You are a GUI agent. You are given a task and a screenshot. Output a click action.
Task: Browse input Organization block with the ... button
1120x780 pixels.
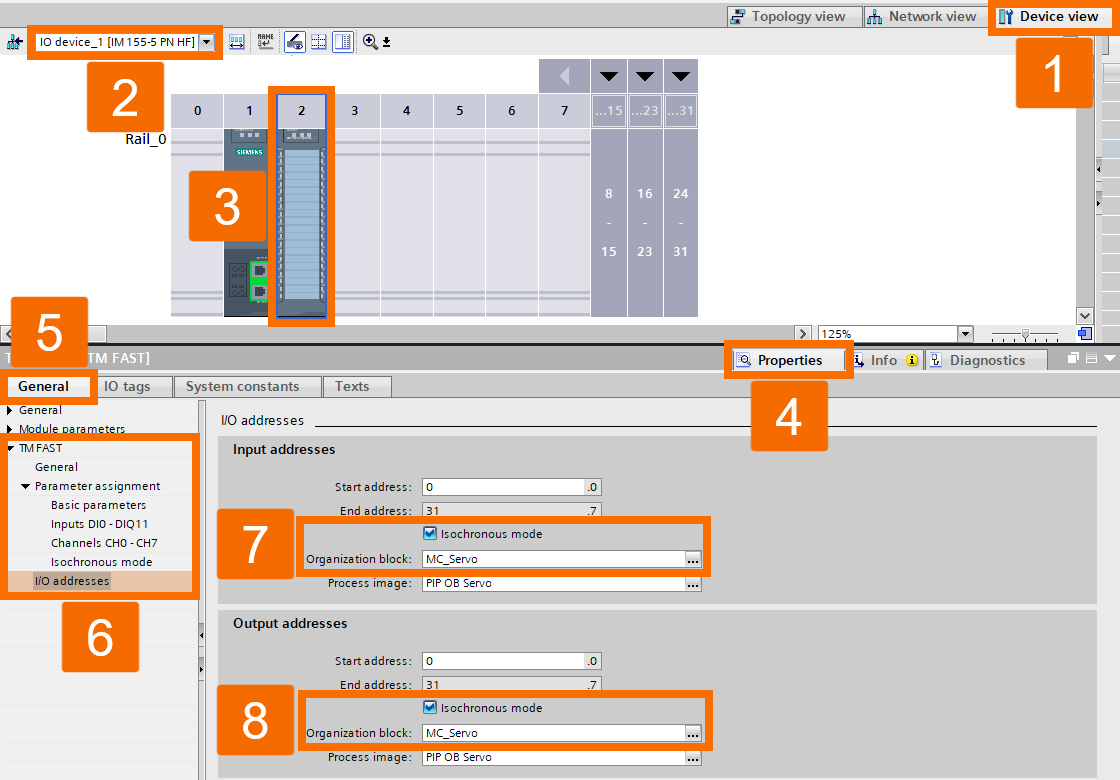[693, 559]
